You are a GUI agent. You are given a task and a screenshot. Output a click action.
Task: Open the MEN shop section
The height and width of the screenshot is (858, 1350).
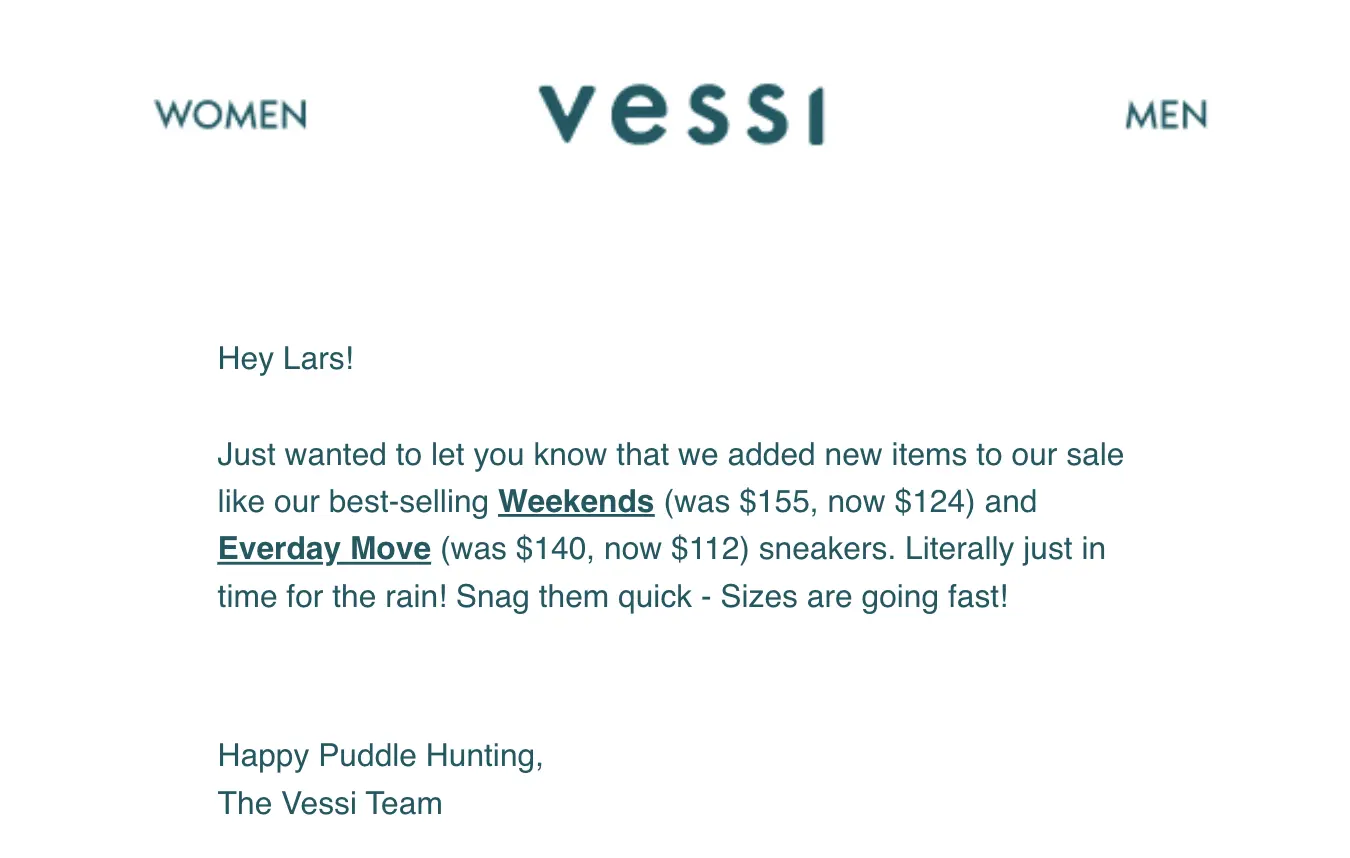tap(1166, 115)
